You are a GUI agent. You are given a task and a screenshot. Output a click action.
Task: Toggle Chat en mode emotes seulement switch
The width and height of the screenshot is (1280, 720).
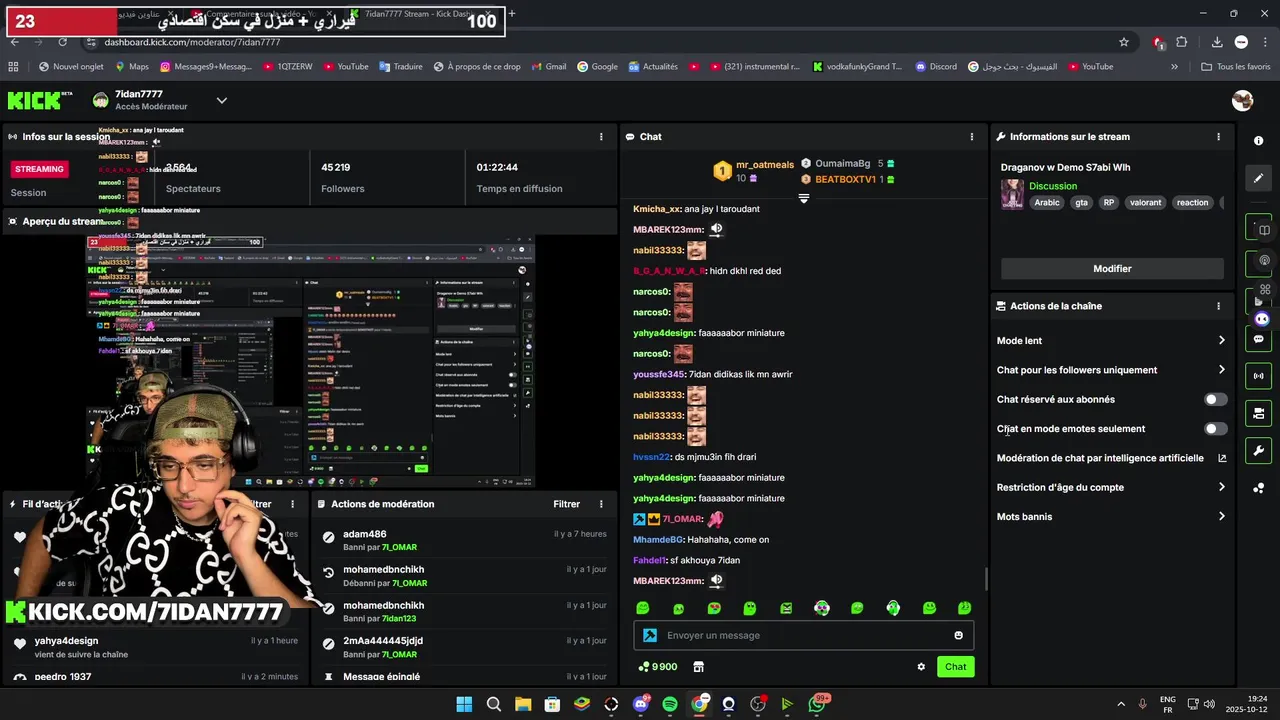1215,428
